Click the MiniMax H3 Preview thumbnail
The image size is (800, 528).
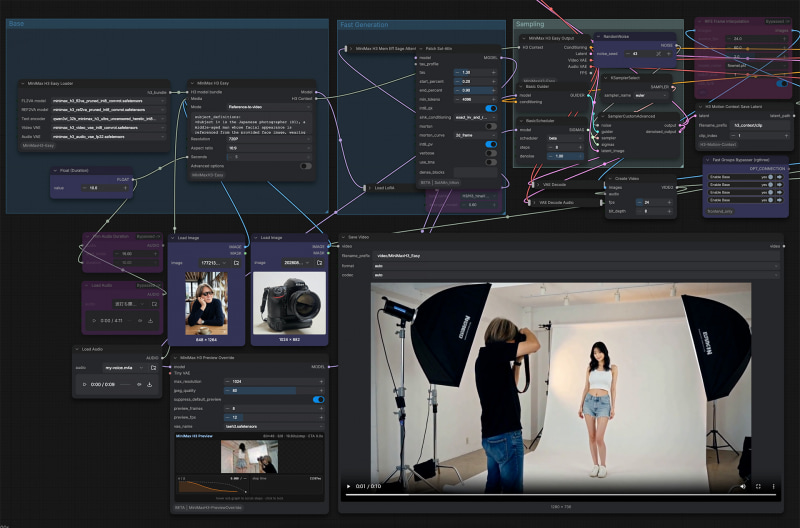[x=249, y=457]
